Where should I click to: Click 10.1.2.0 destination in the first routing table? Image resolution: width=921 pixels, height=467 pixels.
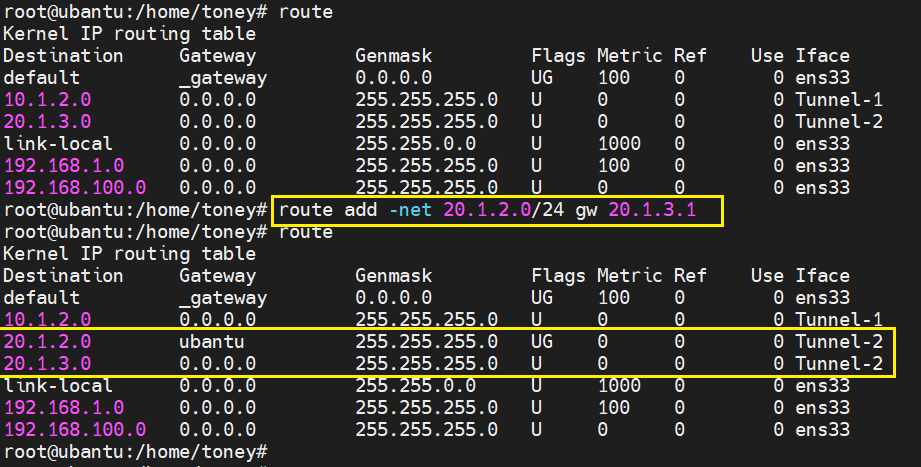point(48,100)
